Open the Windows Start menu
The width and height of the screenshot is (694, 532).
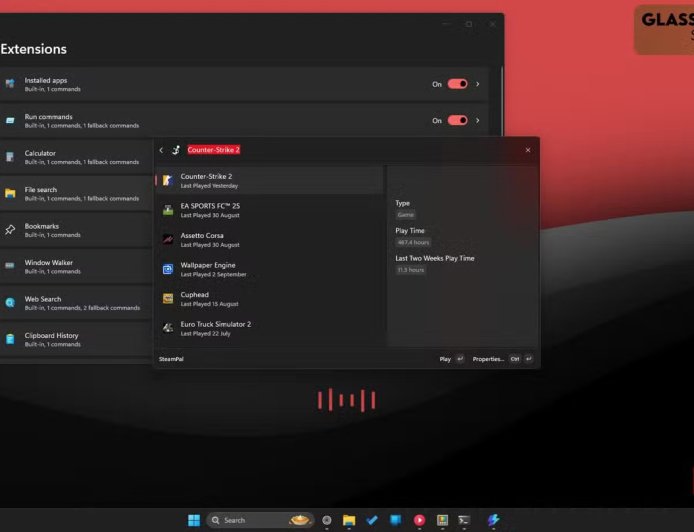(194, 520)
